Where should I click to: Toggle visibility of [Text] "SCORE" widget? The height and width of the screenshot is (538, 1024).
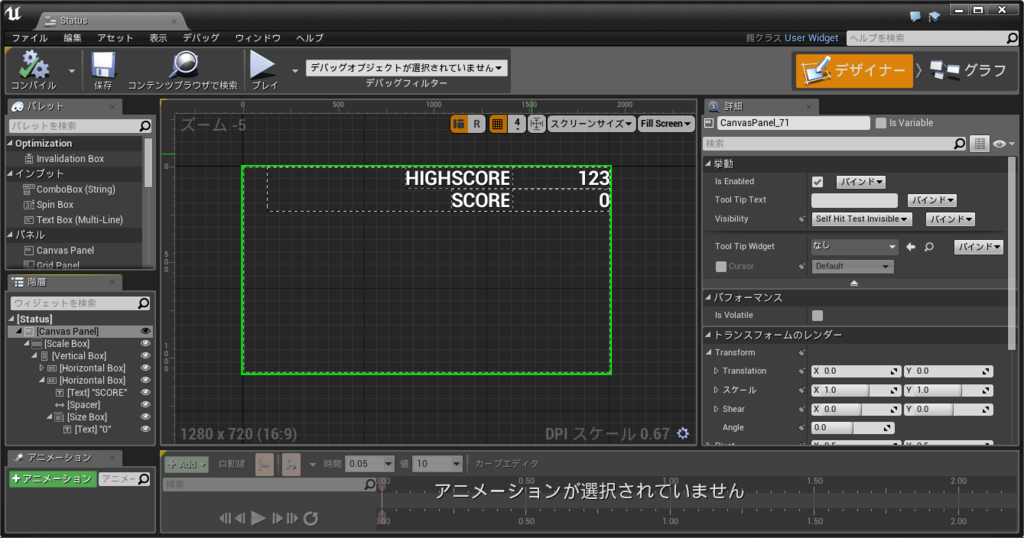point(145,392)
